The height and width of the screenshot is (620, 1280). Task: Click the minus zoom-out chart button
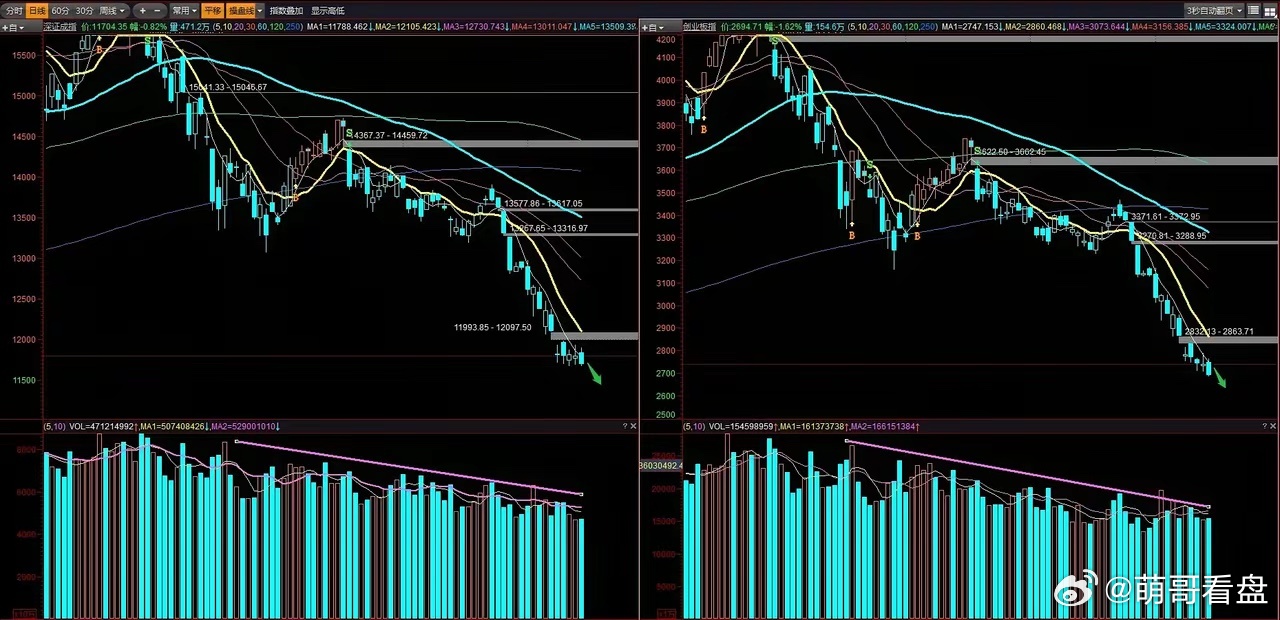click(x=157, y=10)
